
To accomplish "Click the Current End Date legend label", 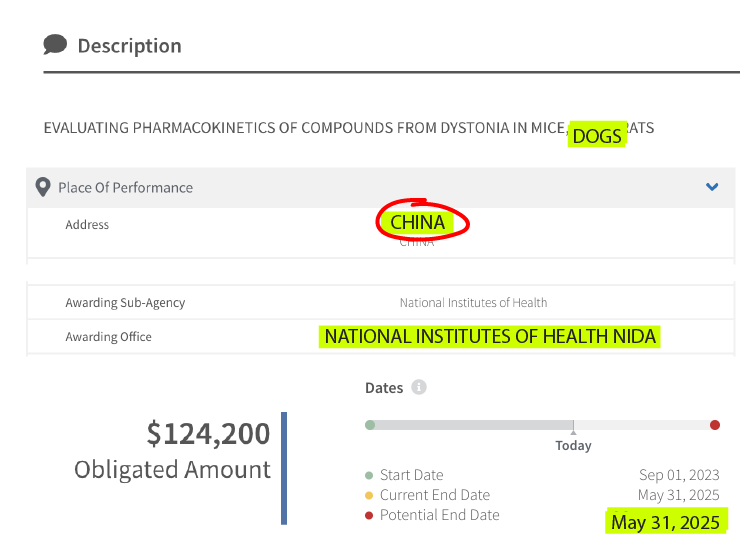I will click(x=435, y=495).
